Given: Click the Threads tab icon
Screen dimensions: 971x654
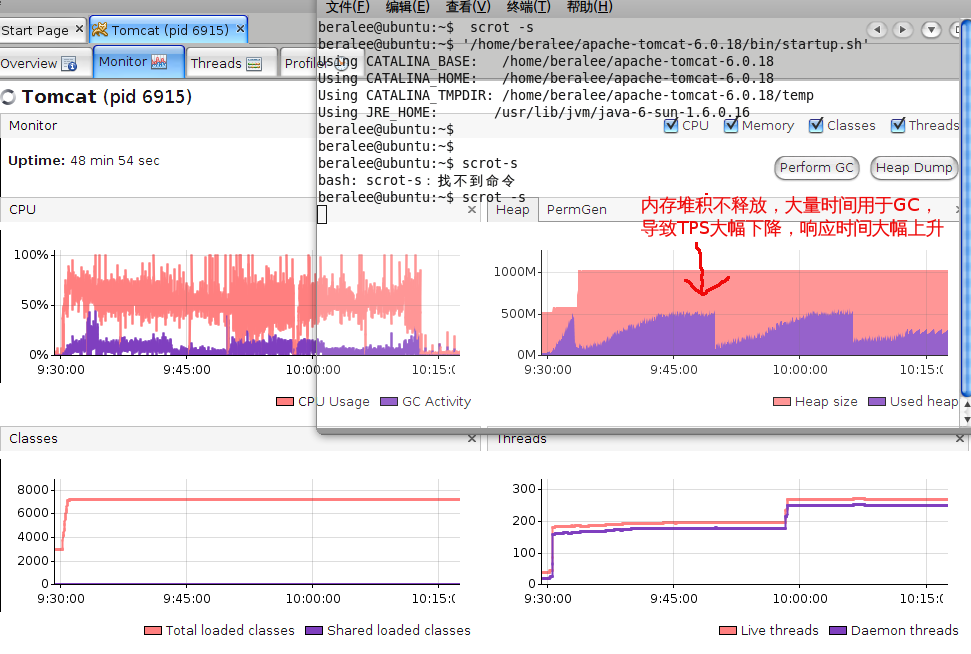Looking at the screenshot, I should (x=254, y=64).
